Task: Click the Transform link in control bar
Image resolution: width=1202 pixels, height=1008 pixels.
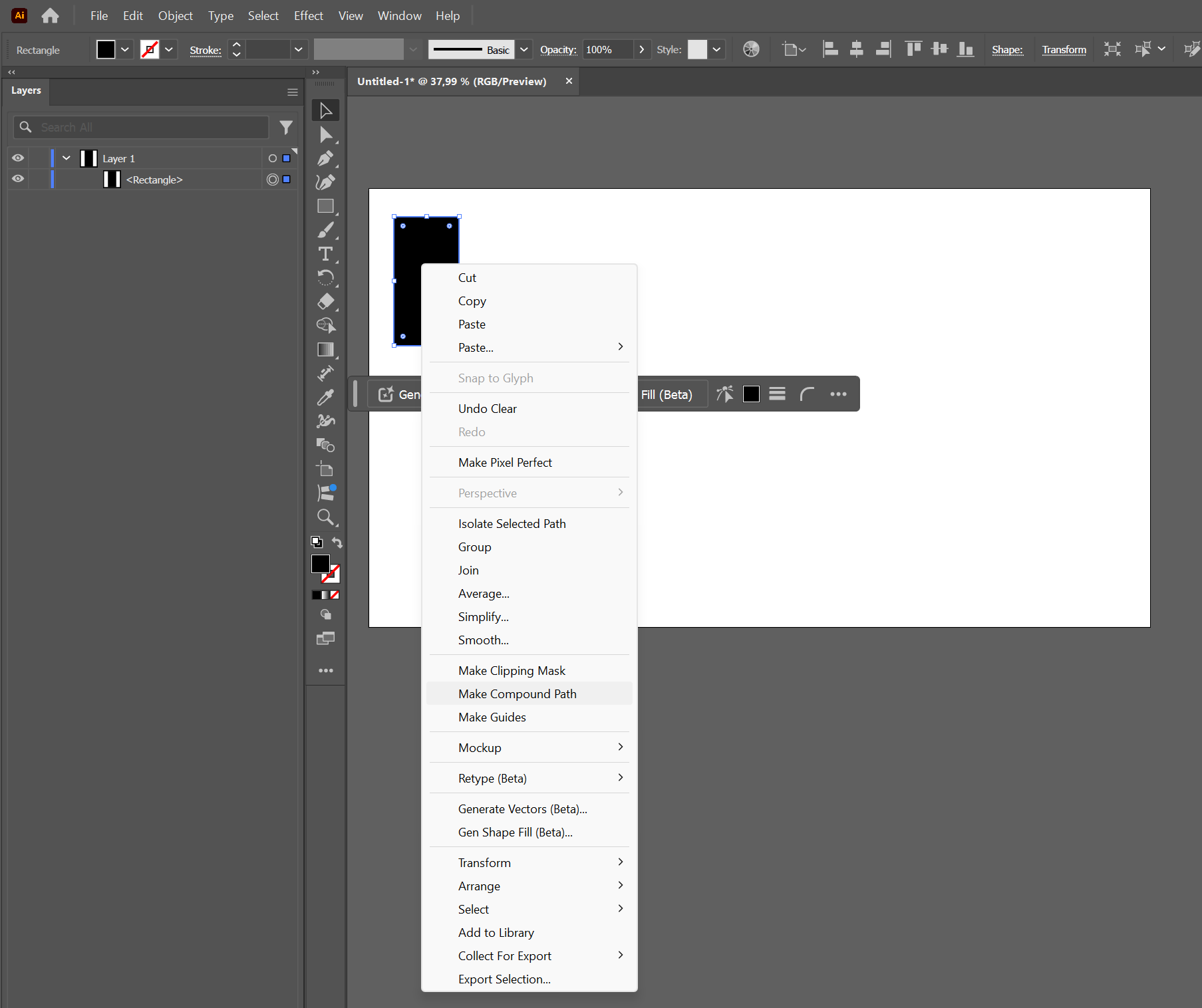Action: pyautogui.click(x=1064, y=50)
